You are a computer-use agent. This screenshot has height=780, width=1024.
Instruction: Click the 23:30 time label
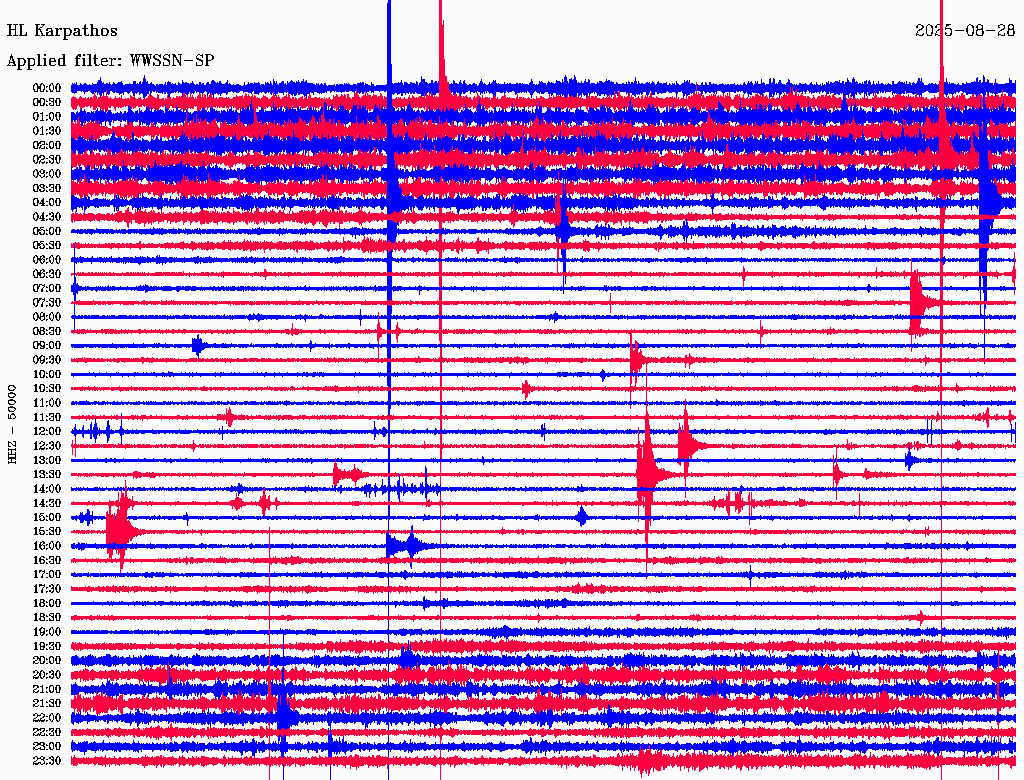tap(47, 760)
